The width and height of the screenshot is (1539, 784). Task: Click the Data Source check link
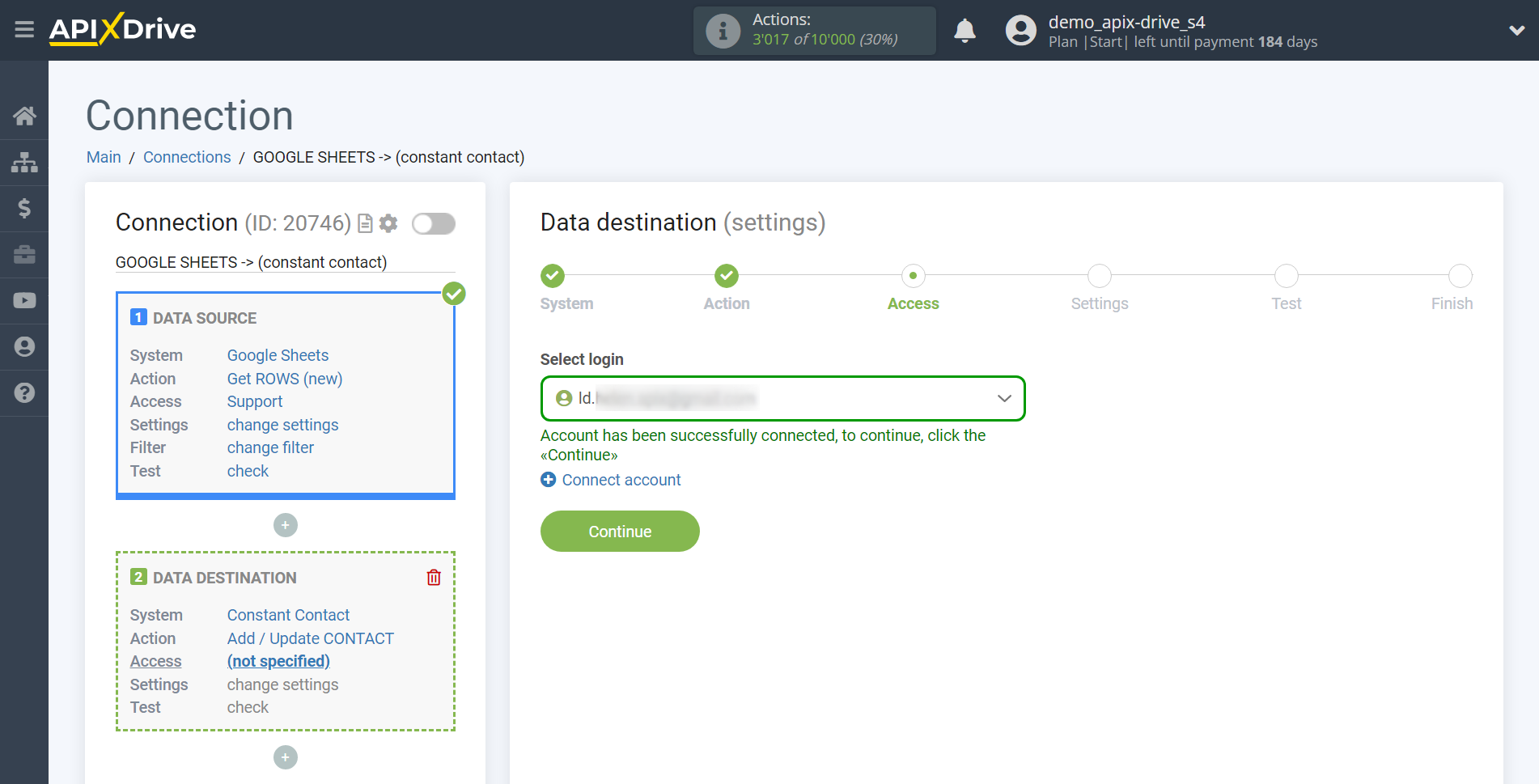[248, 471]
